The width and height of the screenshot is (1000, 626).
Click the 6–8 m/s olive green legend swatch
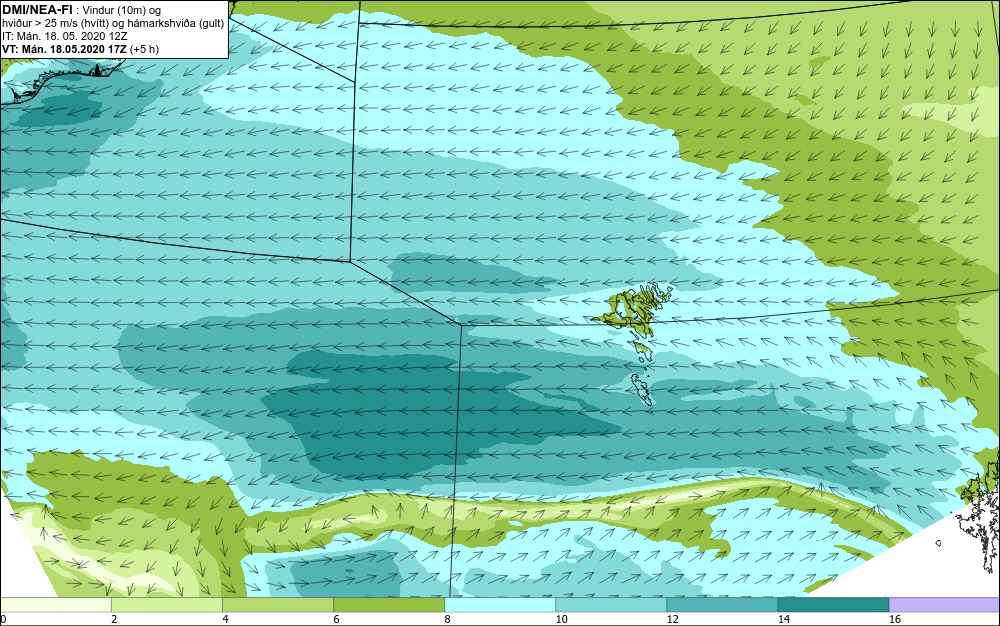coord(388,604)
